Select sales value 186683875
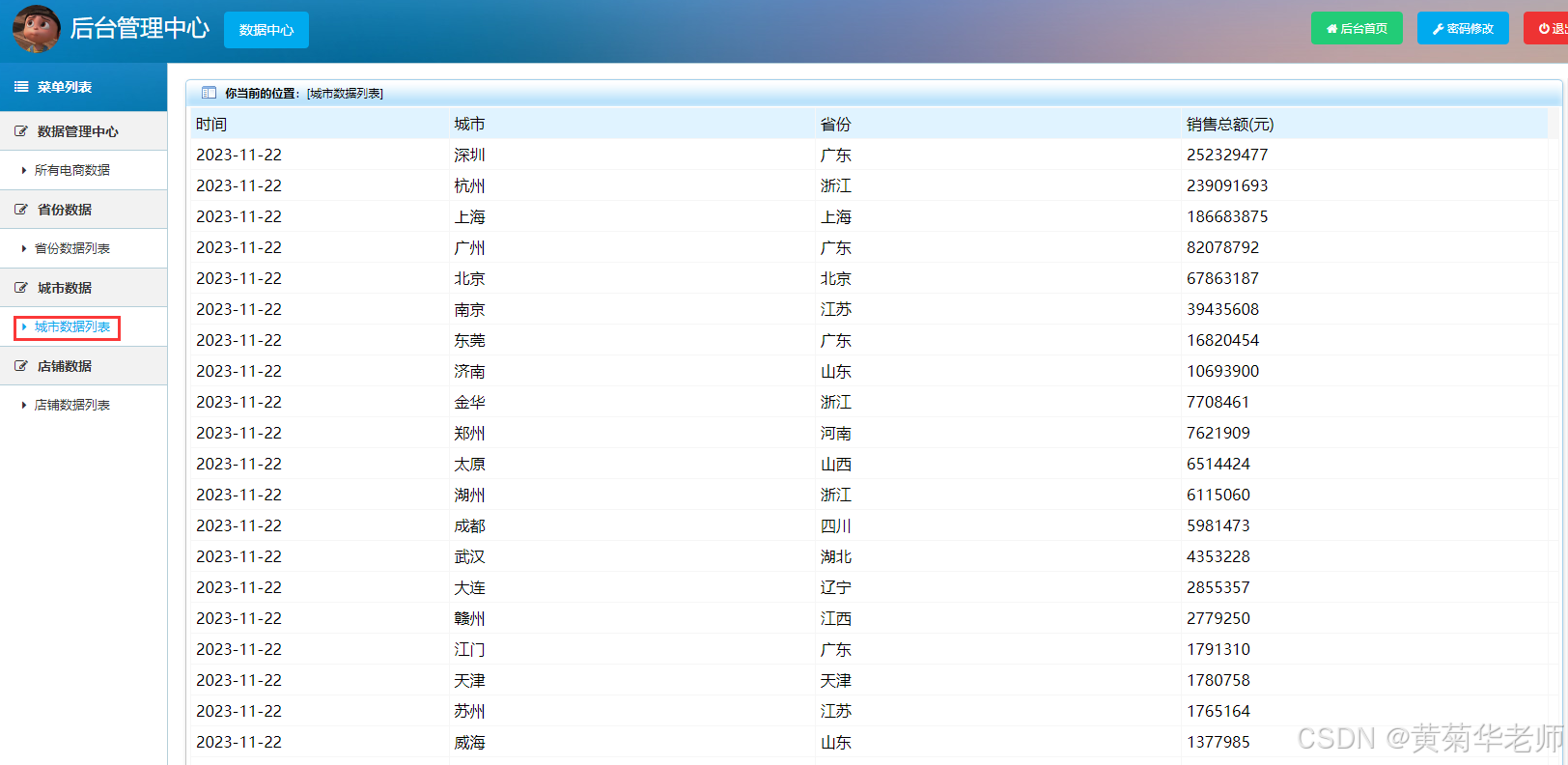Viewport: 1568px width, 765px height. coord(1227,216)
